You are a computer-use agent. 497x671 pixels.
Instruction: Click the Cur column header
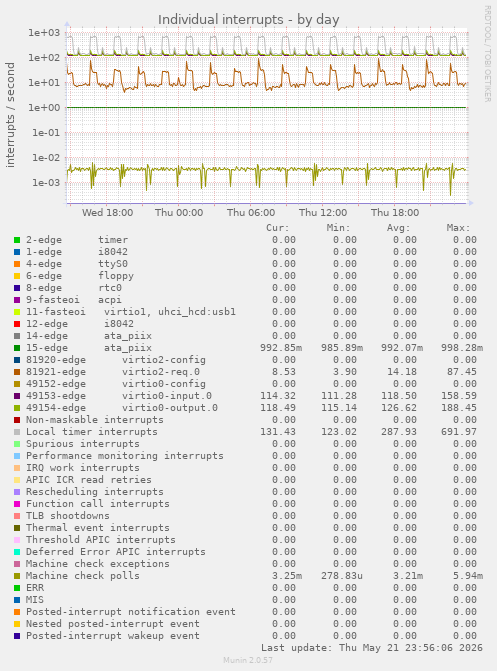click(x=277, y=228)
